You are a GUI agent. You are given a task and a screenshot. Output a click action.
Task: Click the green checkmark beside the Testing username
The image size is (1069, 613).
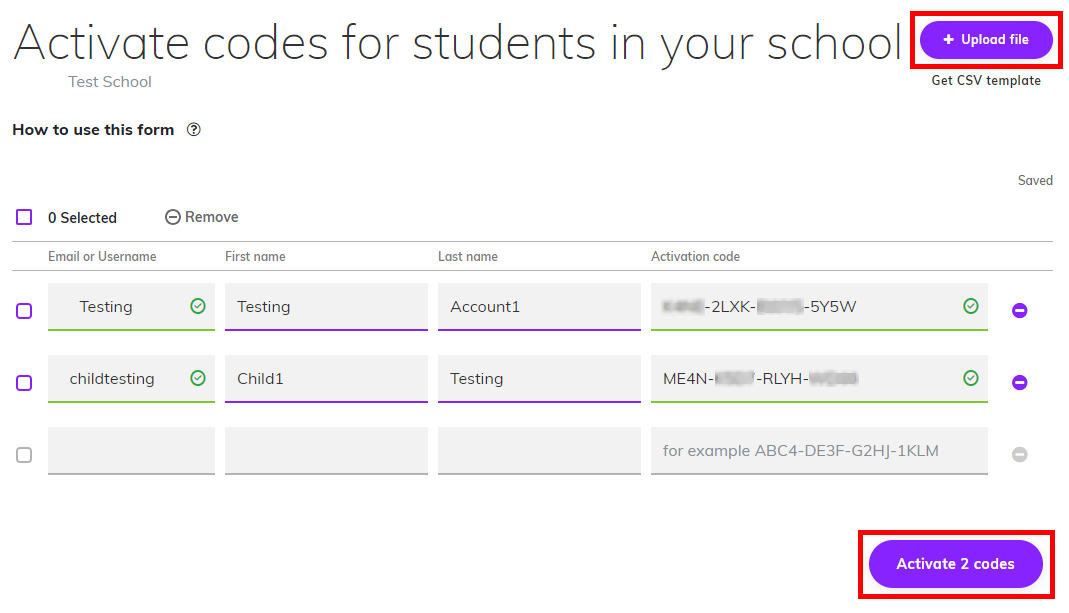coord(199,306)
